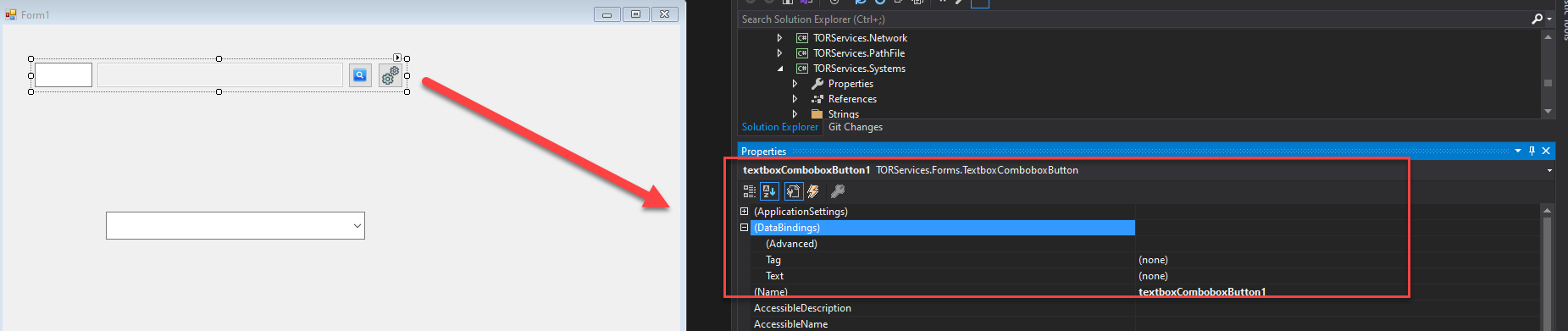Select the Alphabetical sort icon

(x=769, y=191)
